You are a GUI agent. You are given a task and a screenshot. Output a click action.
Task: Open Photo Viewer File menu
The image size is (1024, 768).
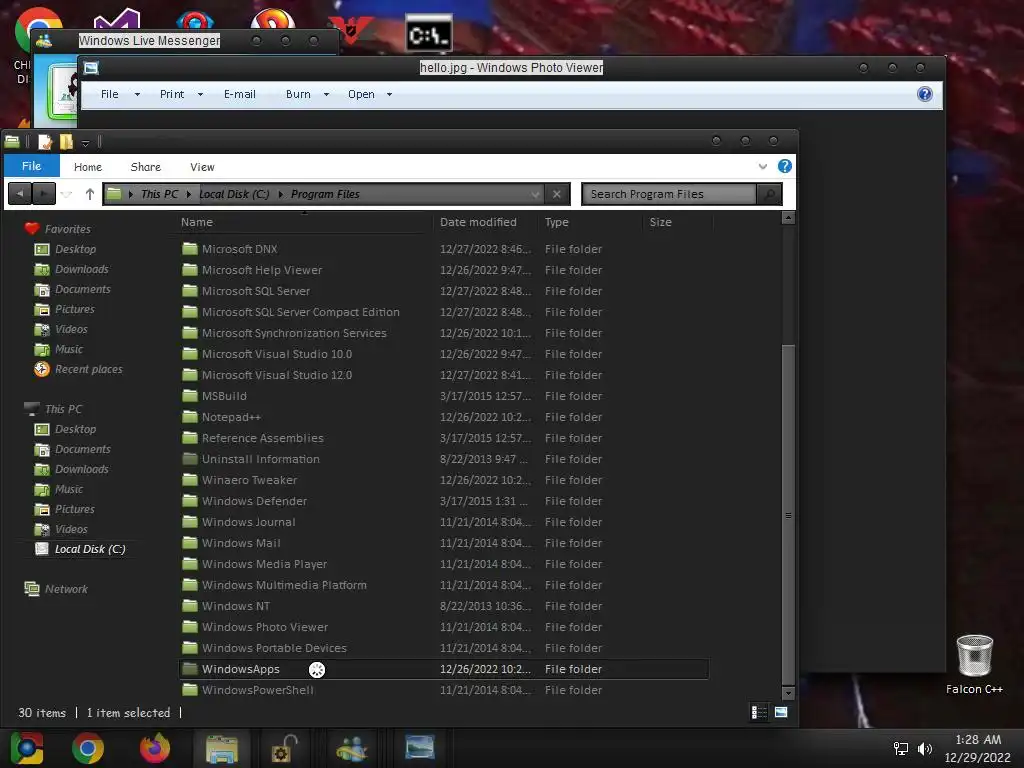[x=110, y=94]
